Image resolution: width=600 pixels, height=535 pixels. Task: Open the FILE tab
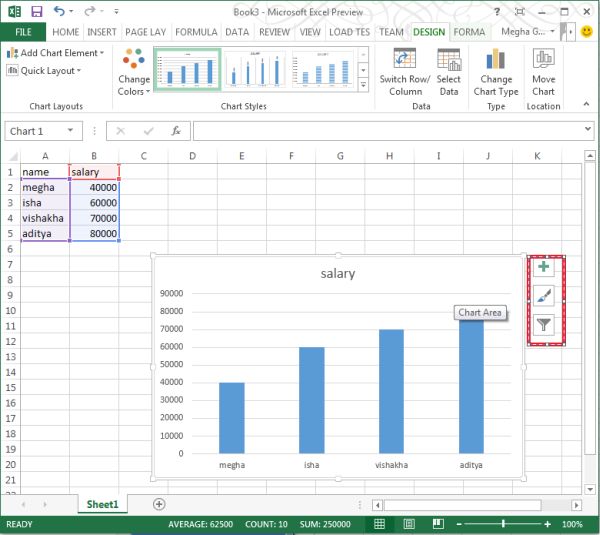tap(22, 32)
